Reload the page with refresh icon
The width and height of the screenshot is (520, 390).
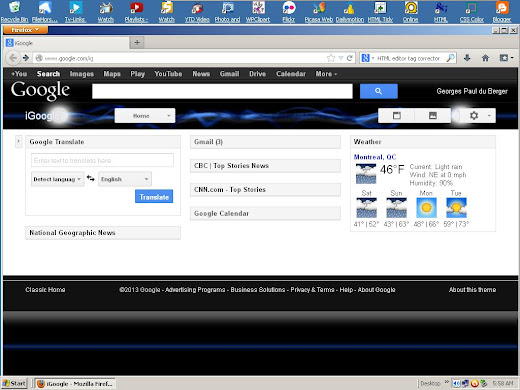[350, 58]
